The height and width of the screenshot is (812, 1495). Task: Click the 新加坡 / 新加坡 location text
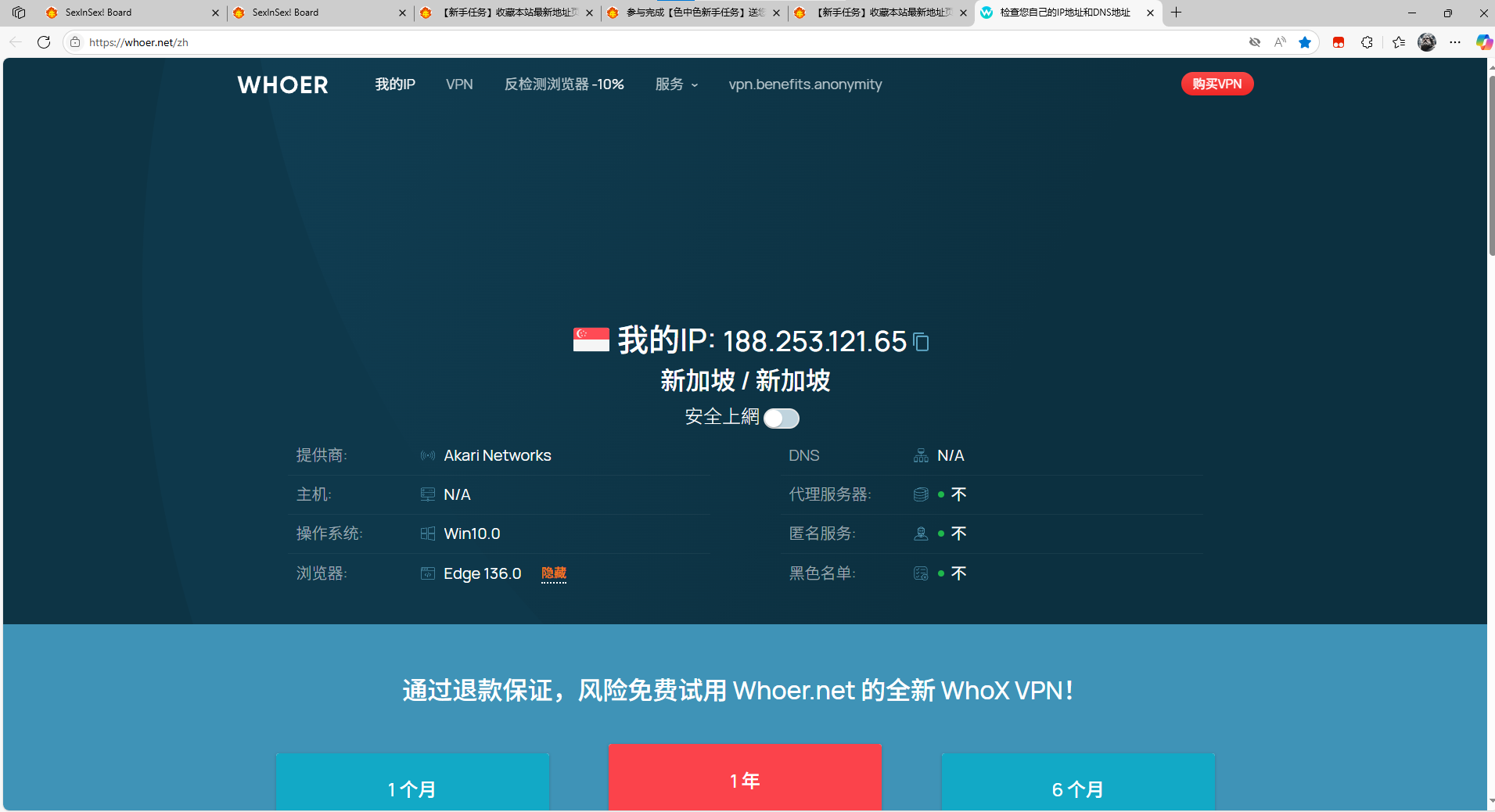(745, 381)
